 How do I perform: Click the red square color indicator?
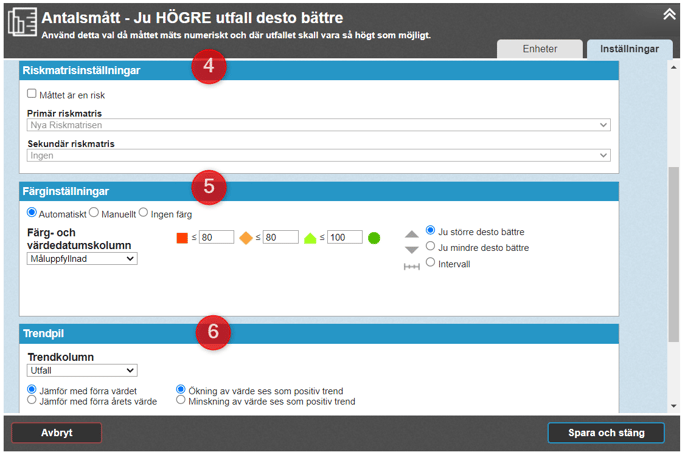(x=182, y=238)
